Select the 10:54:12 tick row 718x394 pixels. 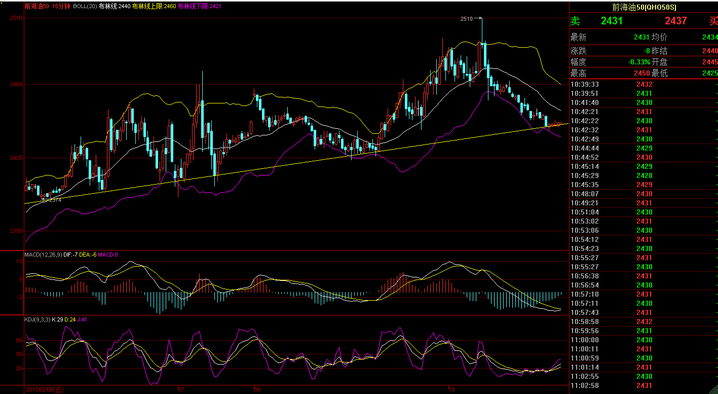[643, 240]
